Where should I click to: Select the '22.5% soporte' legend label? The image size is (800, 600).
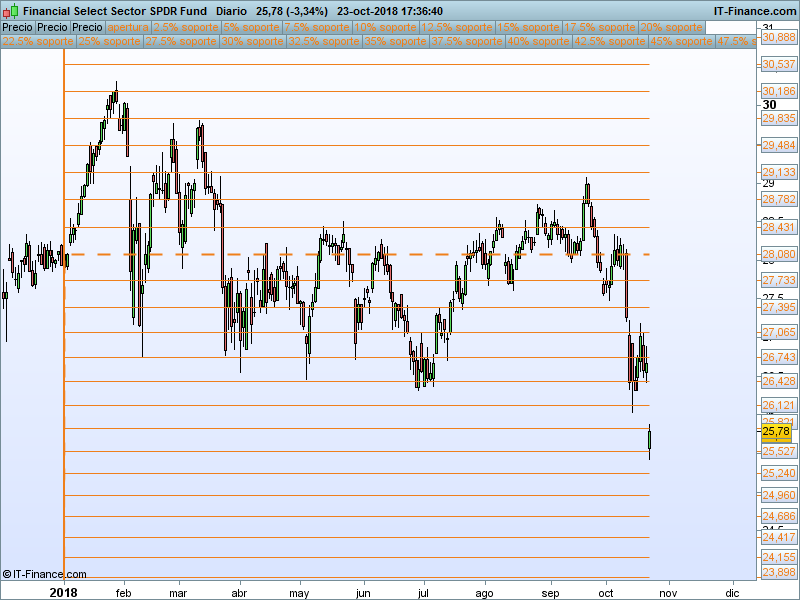[38, 41]
